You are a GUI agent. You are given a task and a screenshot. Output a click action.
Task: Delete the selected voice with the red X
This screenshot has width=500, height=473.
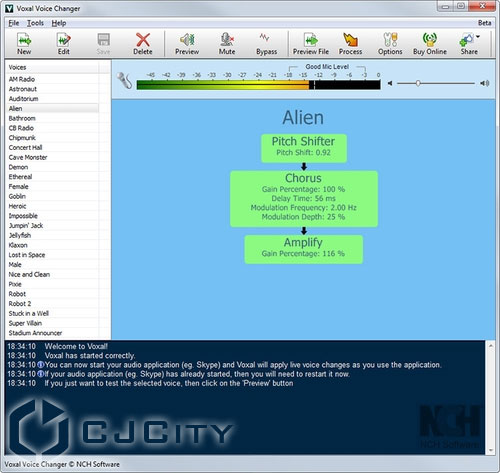pos(143,44)
